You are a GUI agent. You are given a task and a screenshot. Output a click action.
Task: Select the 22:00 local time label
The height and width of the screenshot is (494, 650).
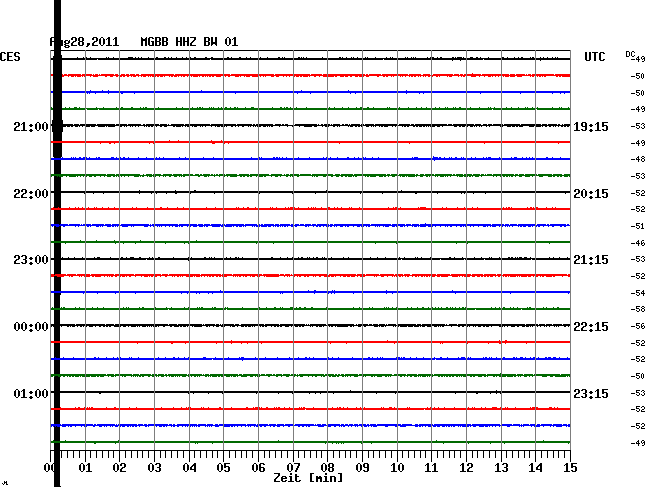tap(31, 194)
